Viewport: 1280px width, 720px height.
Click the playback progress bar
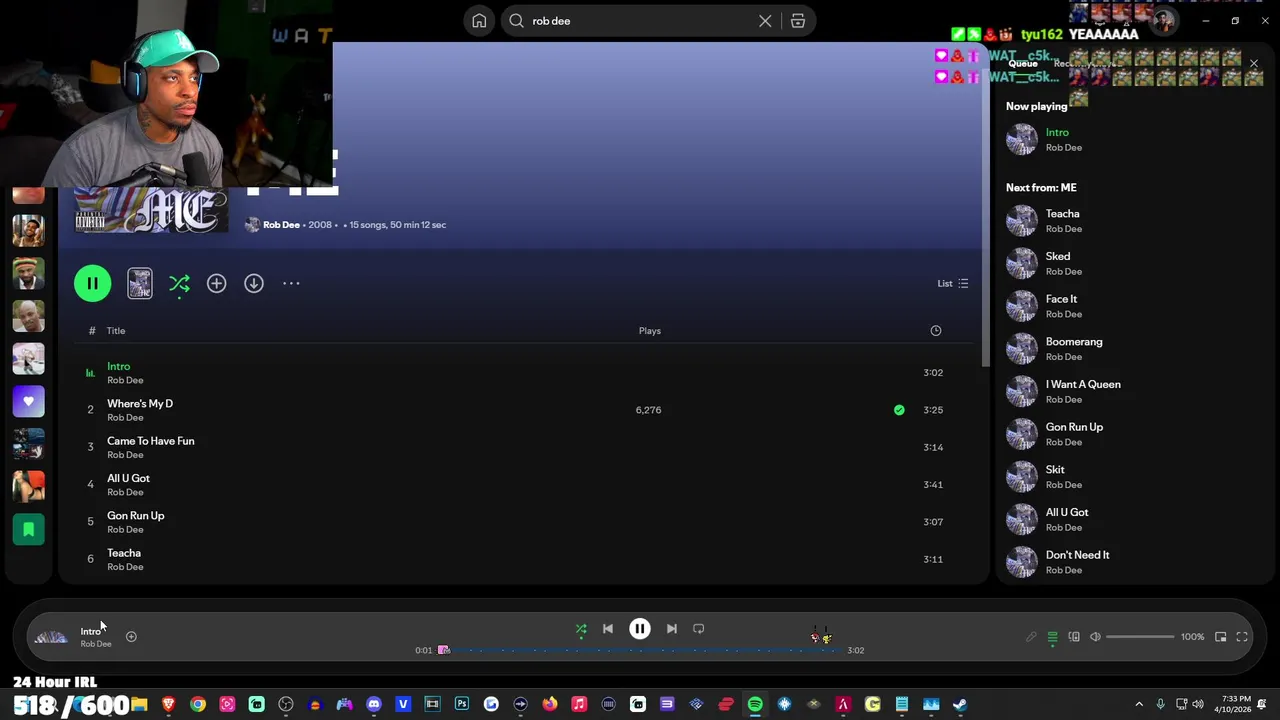coord(640,650)
